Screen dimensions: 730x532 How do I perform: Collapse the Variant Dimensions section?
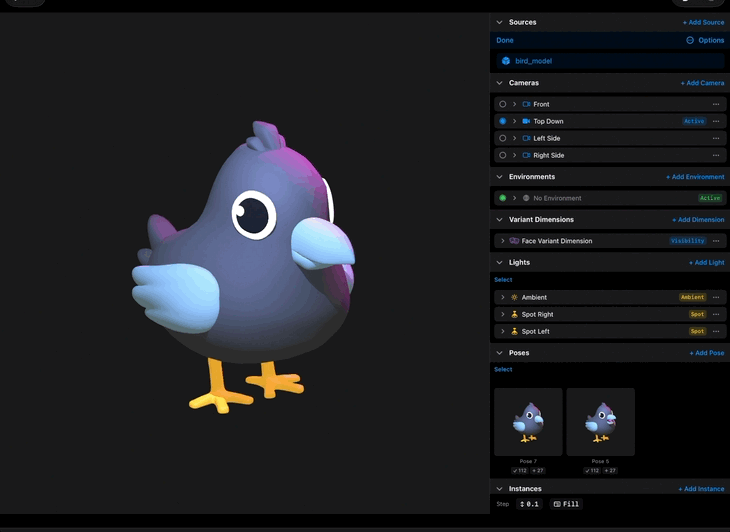point(500,220)
